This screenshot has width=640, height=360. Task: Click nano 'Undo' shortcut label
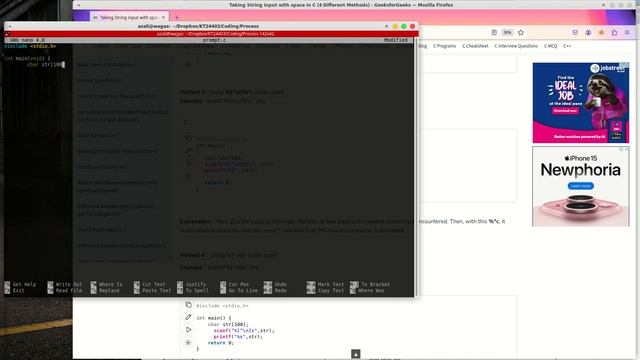coord(280,284)
